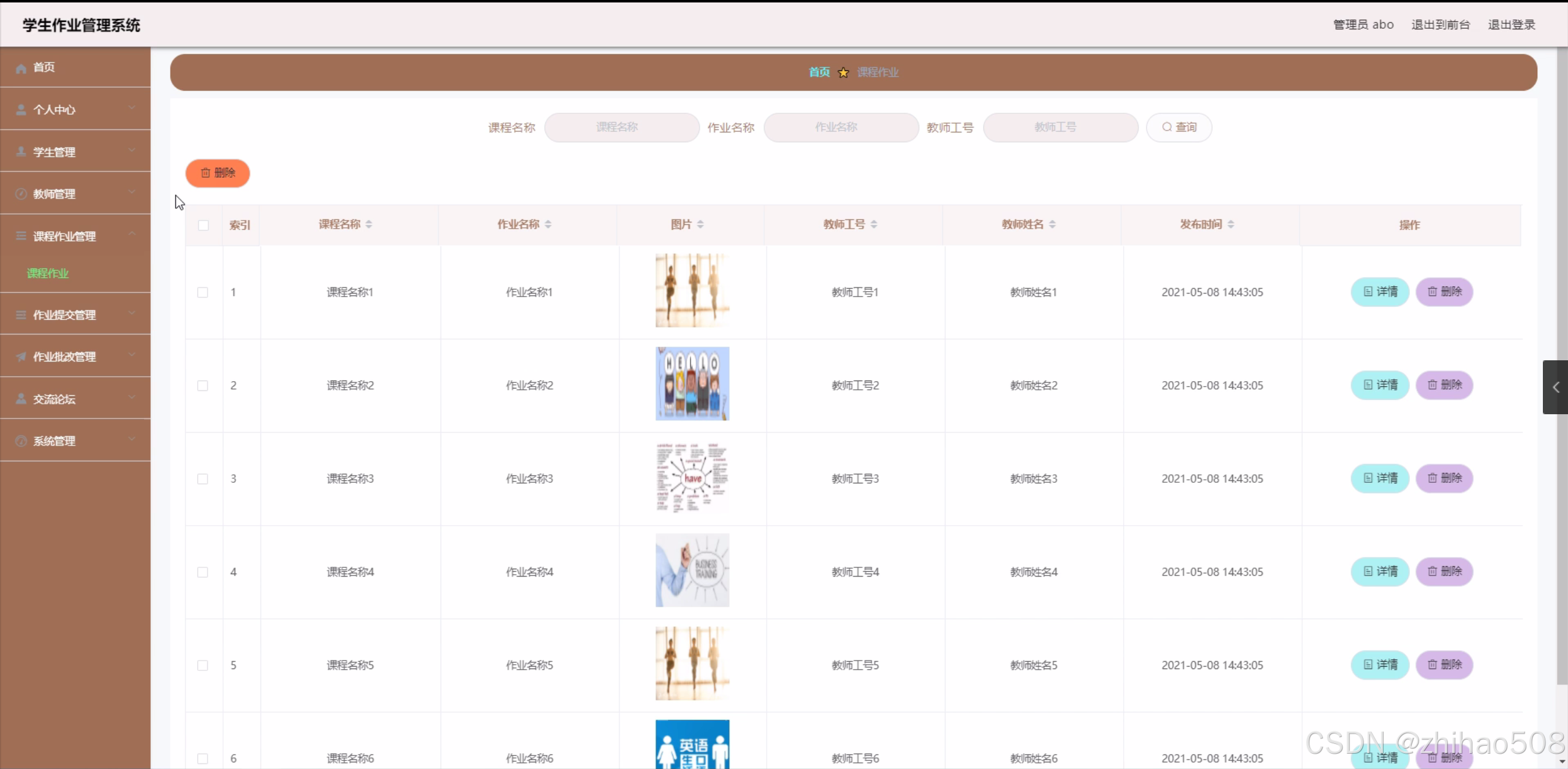Click the home icon in the sidebar
The width and height of the screenshot is (1568, 769).
coord(21,68)
